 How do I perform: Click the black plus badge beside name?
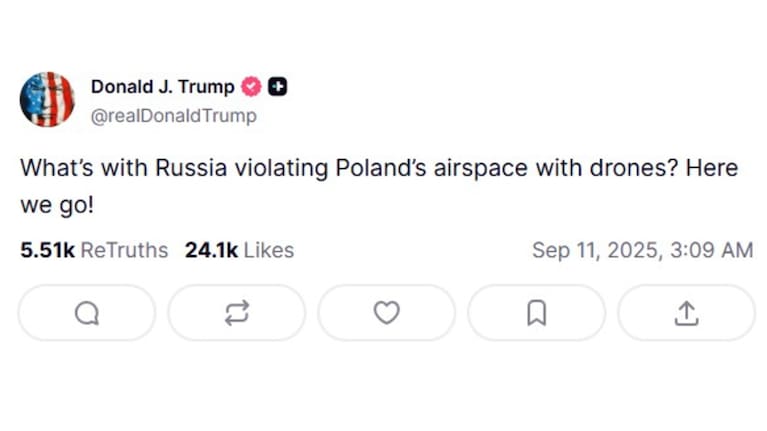point(278,87)
